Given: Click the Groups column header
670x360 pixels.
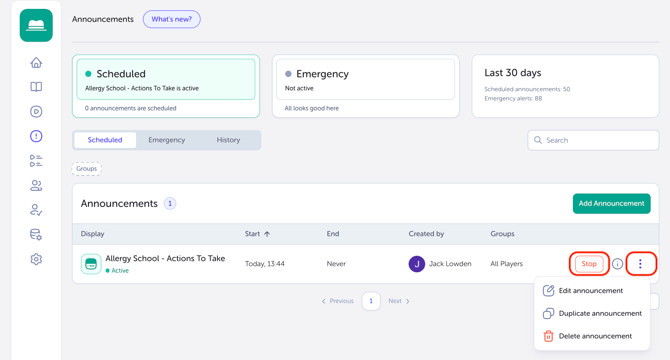Looking at the screenshot, I should pyautogui.click(x=502, y=234).
